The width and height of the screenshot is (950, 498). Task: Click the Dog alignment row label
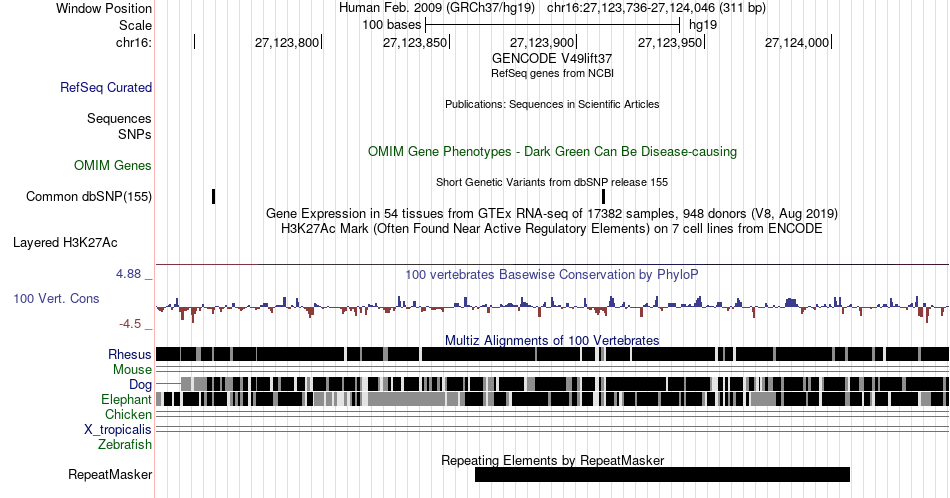tap(140, 385)
